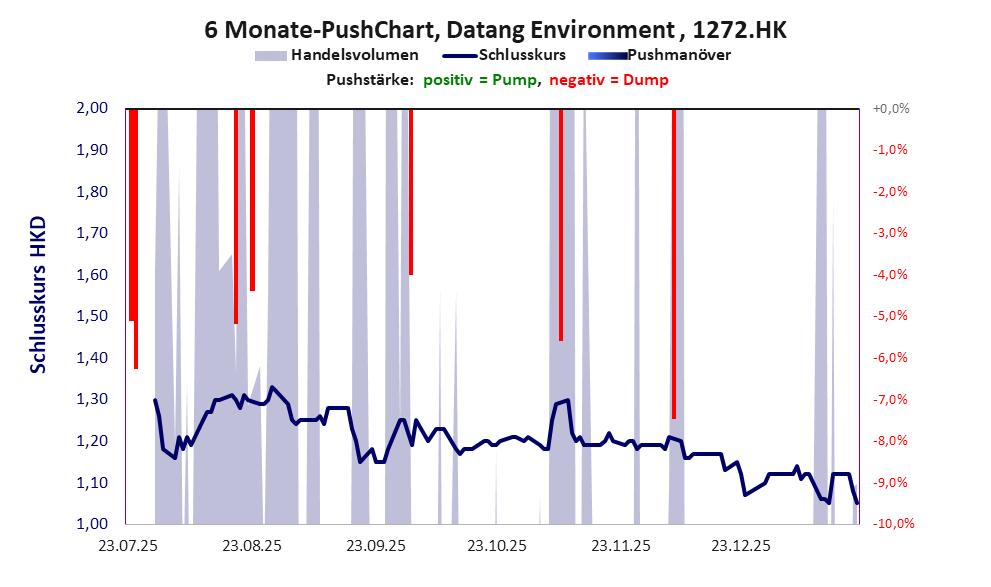The height and width of the screenshot is (587, 991).
Task: Select the Handelsvolumen legend label
Action: coord(354,56)
